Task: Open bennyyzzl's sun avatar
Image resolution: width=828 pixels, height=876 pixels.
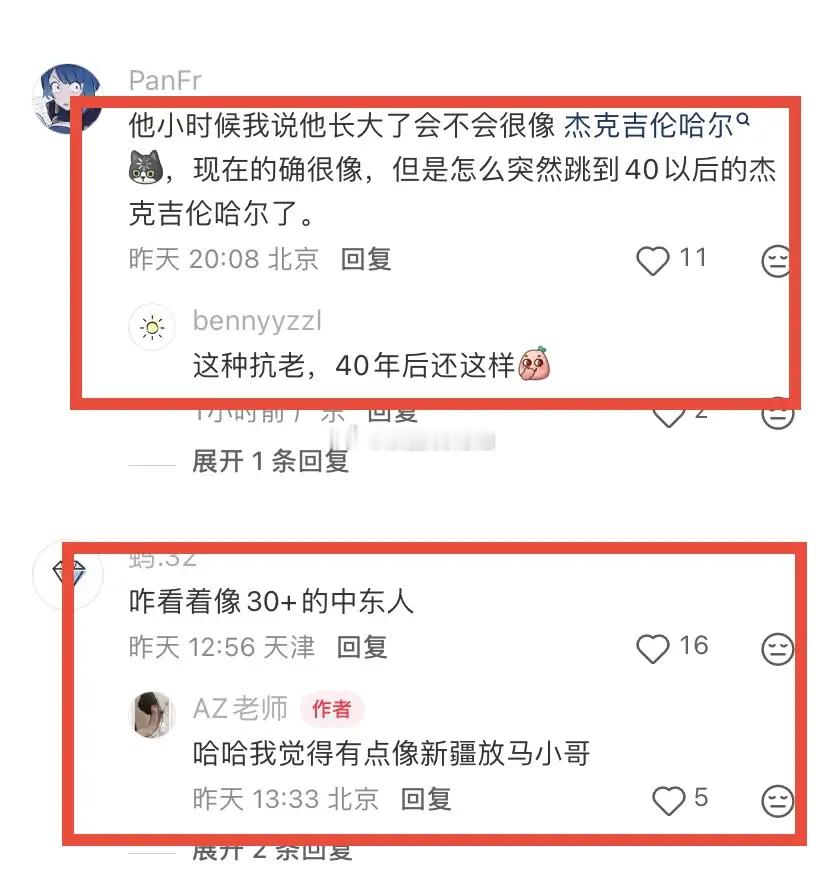Action: coord(152,327)
